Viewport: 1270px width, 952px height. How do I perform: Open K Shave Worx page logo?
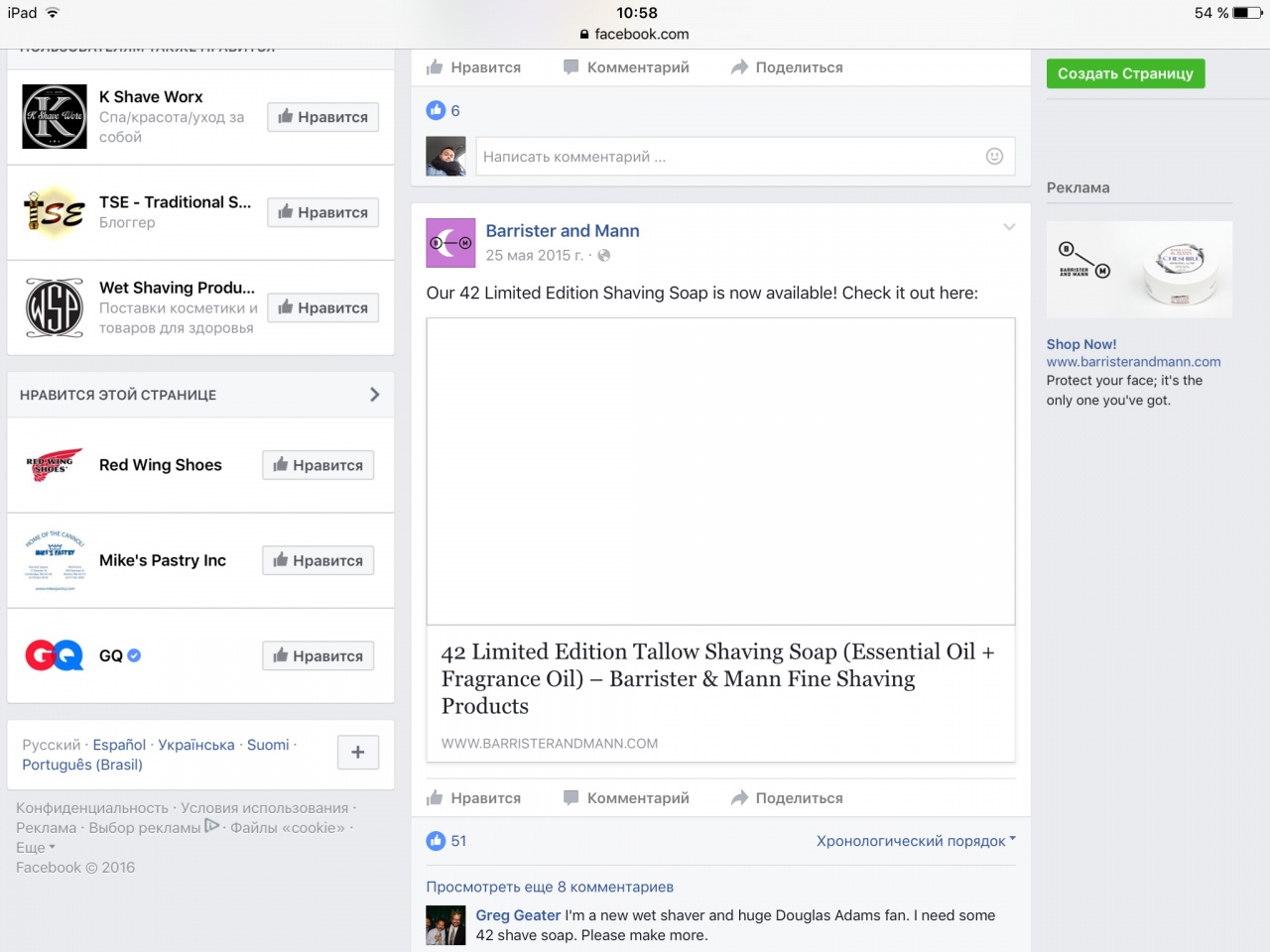[55, 117]
